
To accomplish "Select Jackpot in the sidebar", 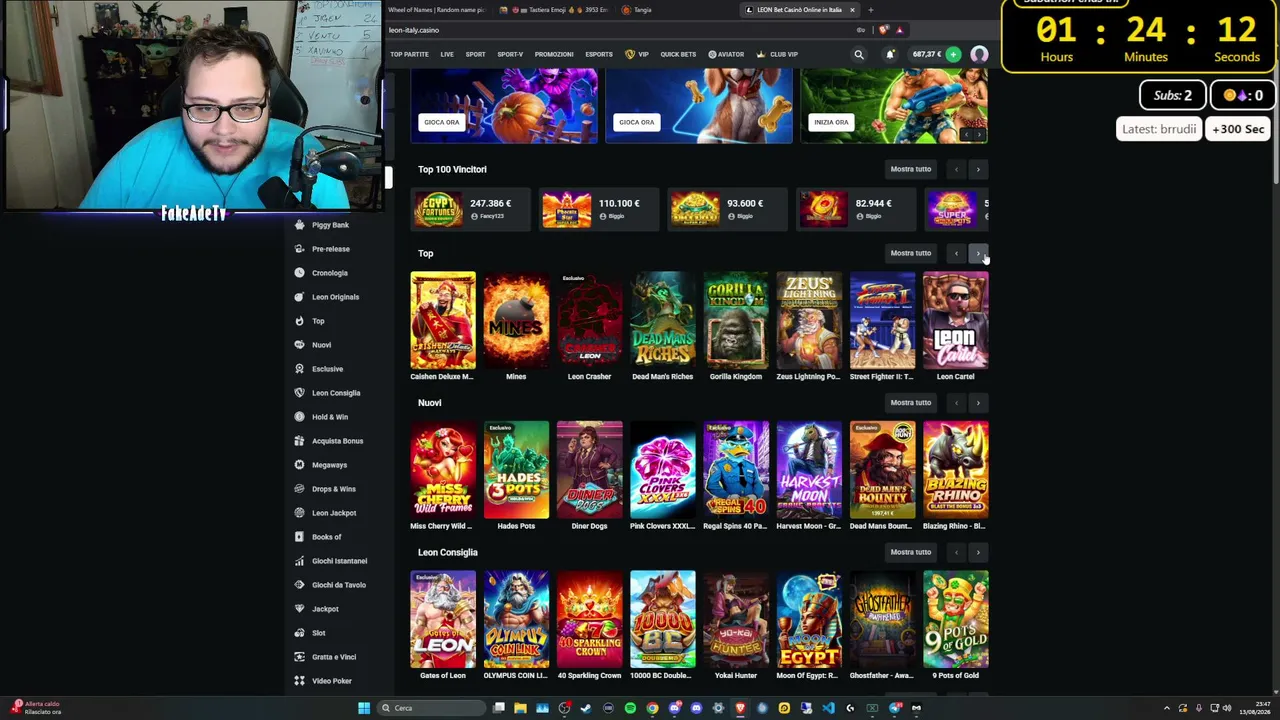I will (x=325, y=609).
